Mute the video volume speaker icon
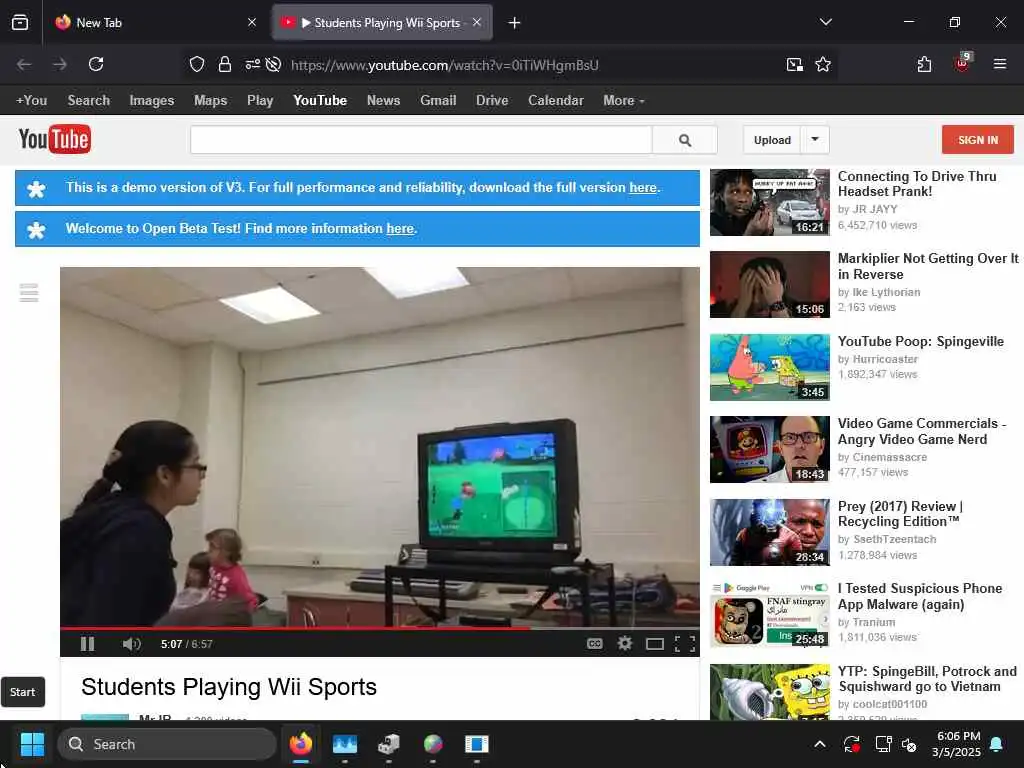This screenshot has height=768, width=1024. (x=131, y=644)
